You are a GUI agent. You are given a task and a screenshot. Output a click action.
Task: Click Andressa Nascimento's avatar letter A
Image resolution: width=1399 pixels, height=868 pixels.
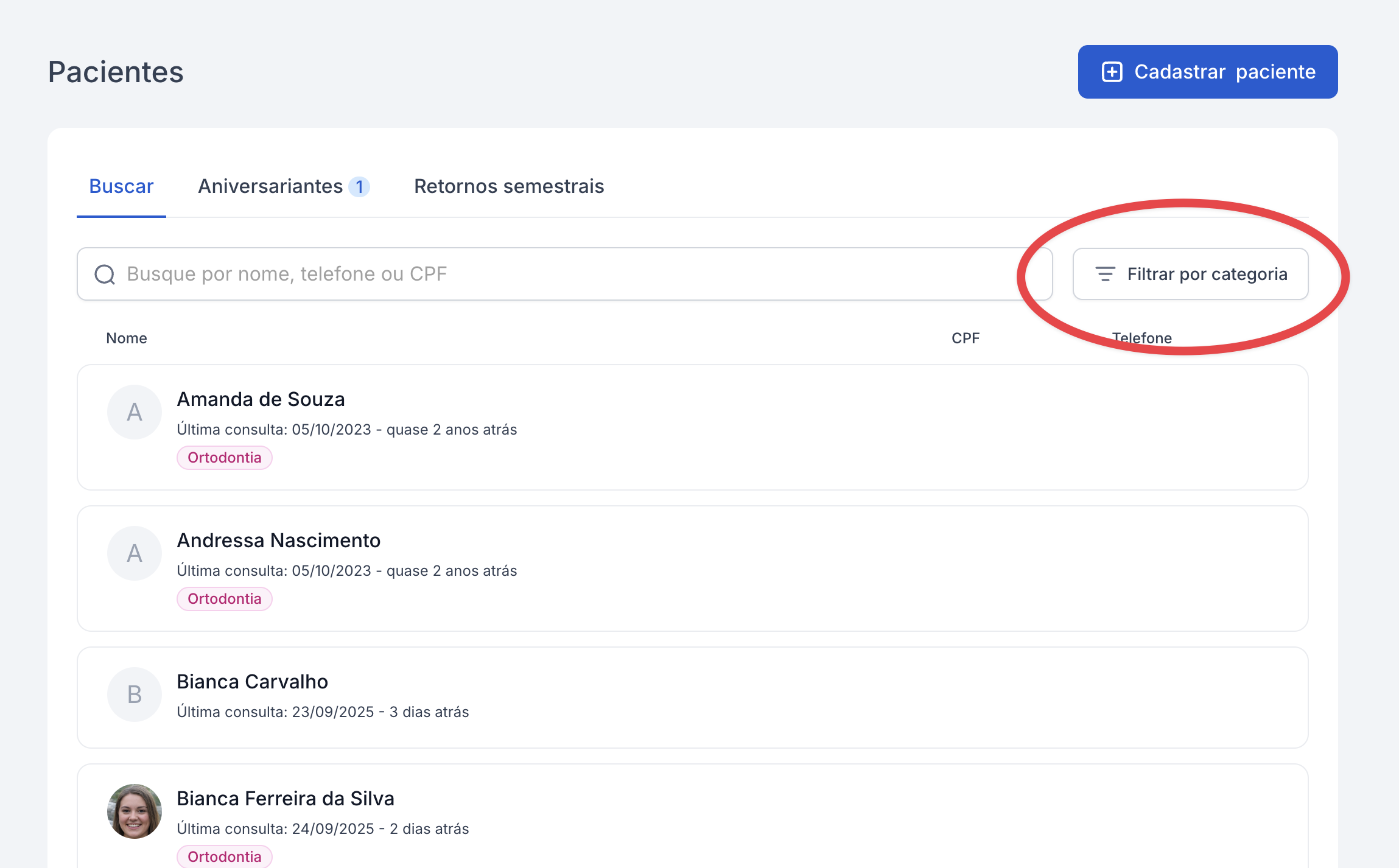coord(135,553)
